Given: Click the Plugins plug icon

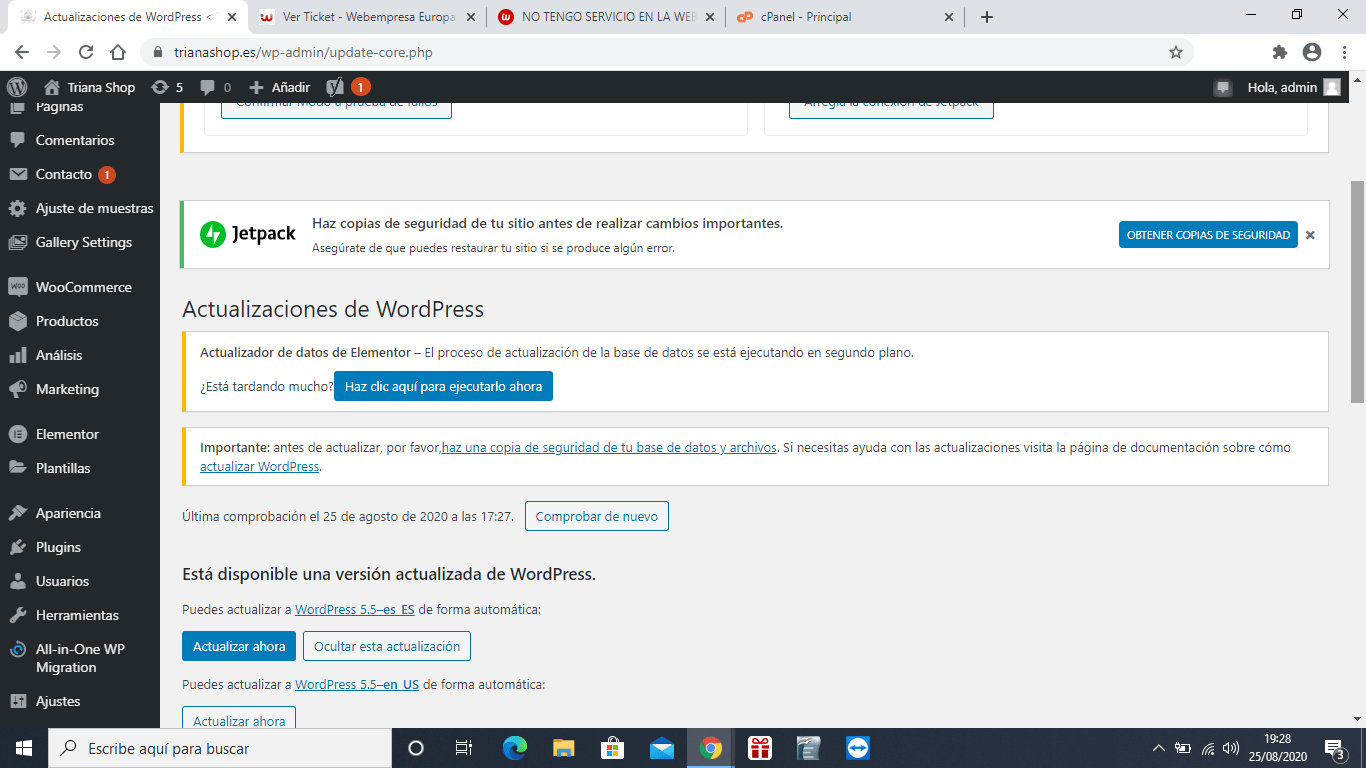Looking at the screenshot, I should pos(17,547).
